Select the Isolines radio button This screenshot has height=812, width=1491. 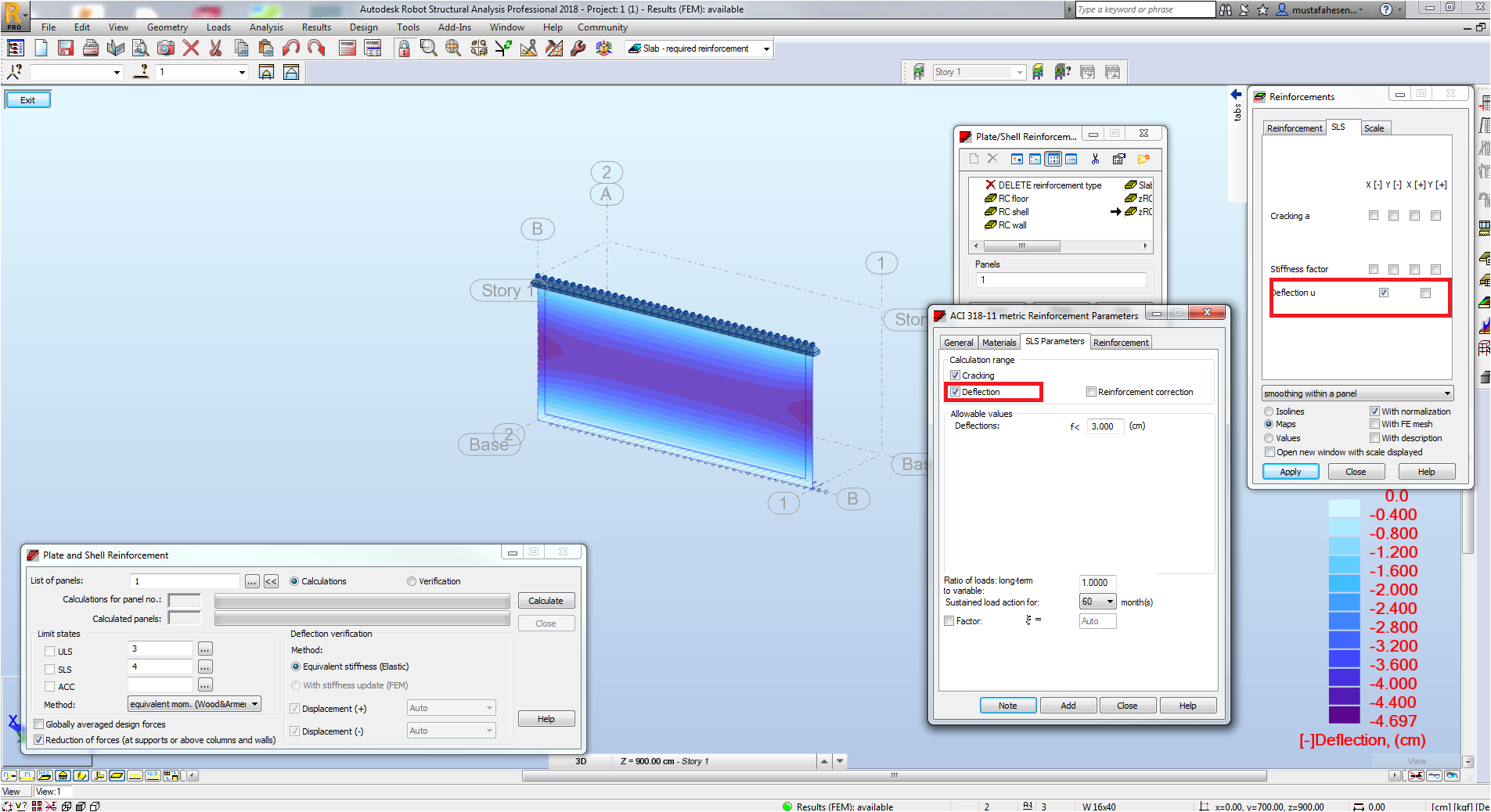tap(1269, 411)
